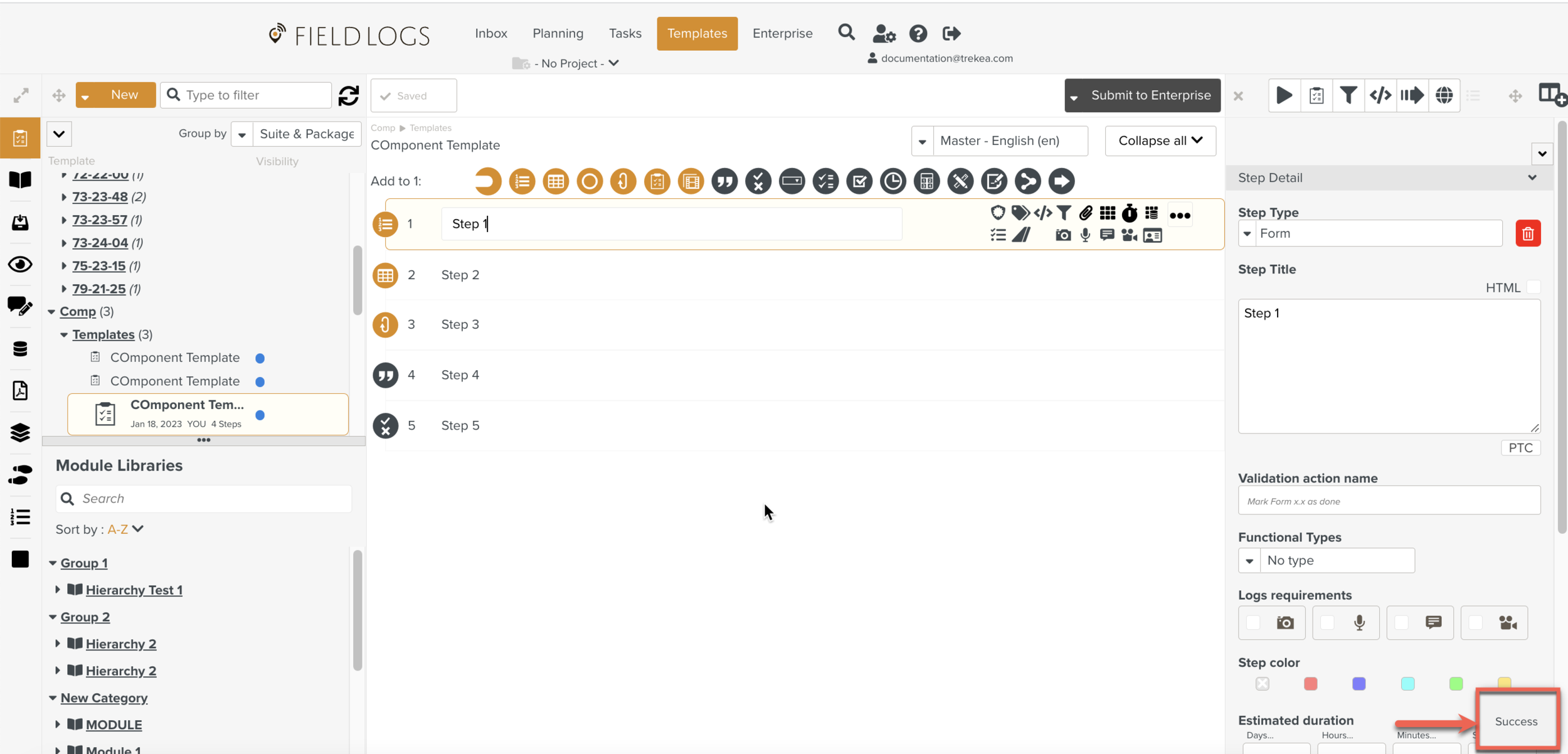Open the three-dots more menu on Step 1
The image size is (1568, 754).
(1180, 215)
